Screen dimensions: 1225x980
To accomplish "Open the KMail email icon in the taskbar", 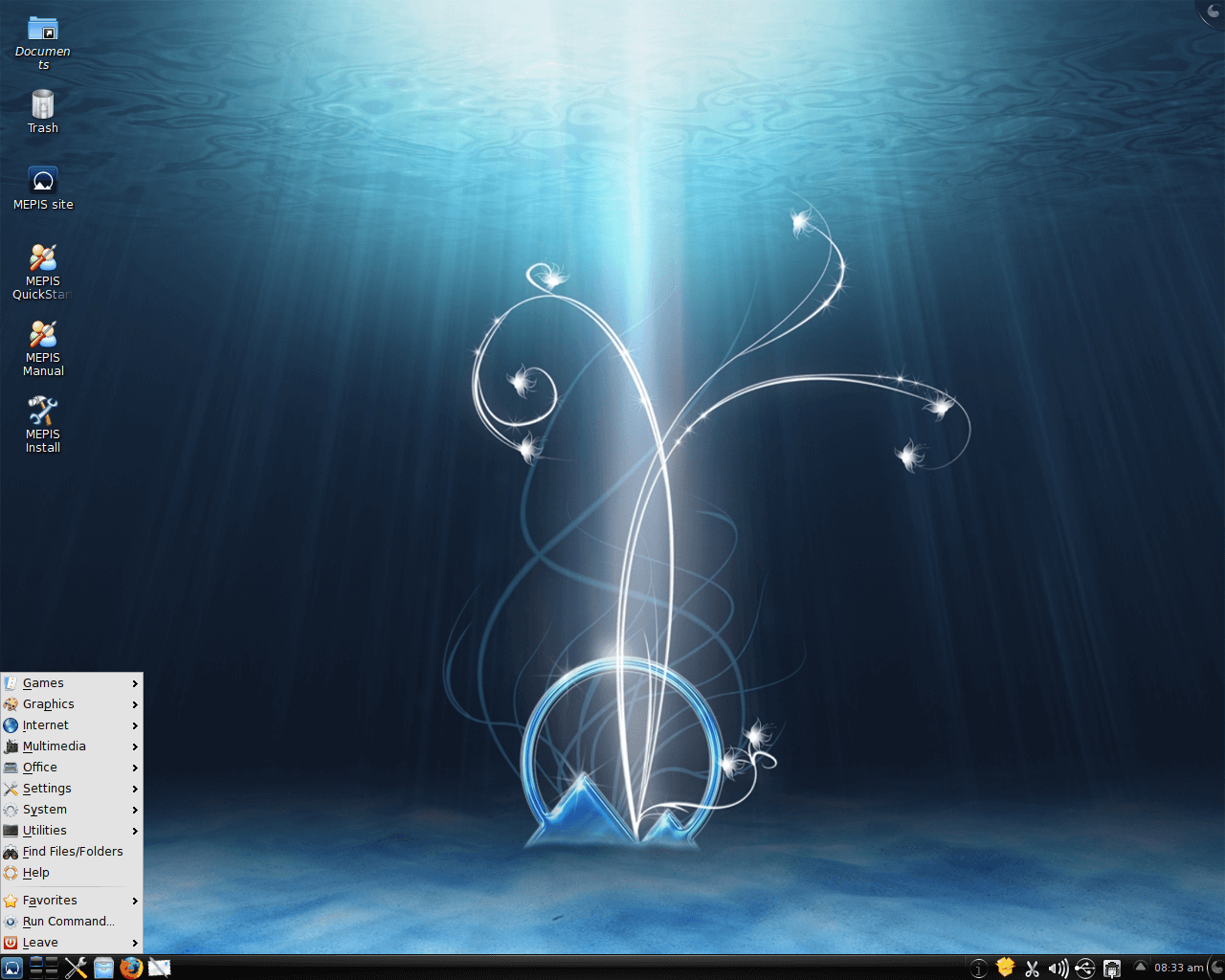I will [x=159, y=967].
